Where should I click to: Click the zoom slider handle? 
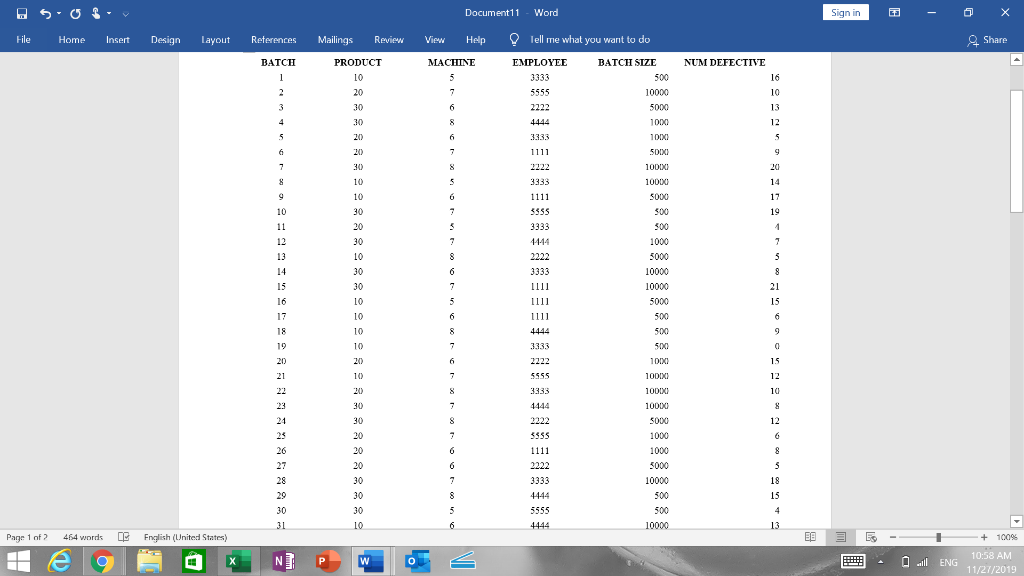point(938,537)
